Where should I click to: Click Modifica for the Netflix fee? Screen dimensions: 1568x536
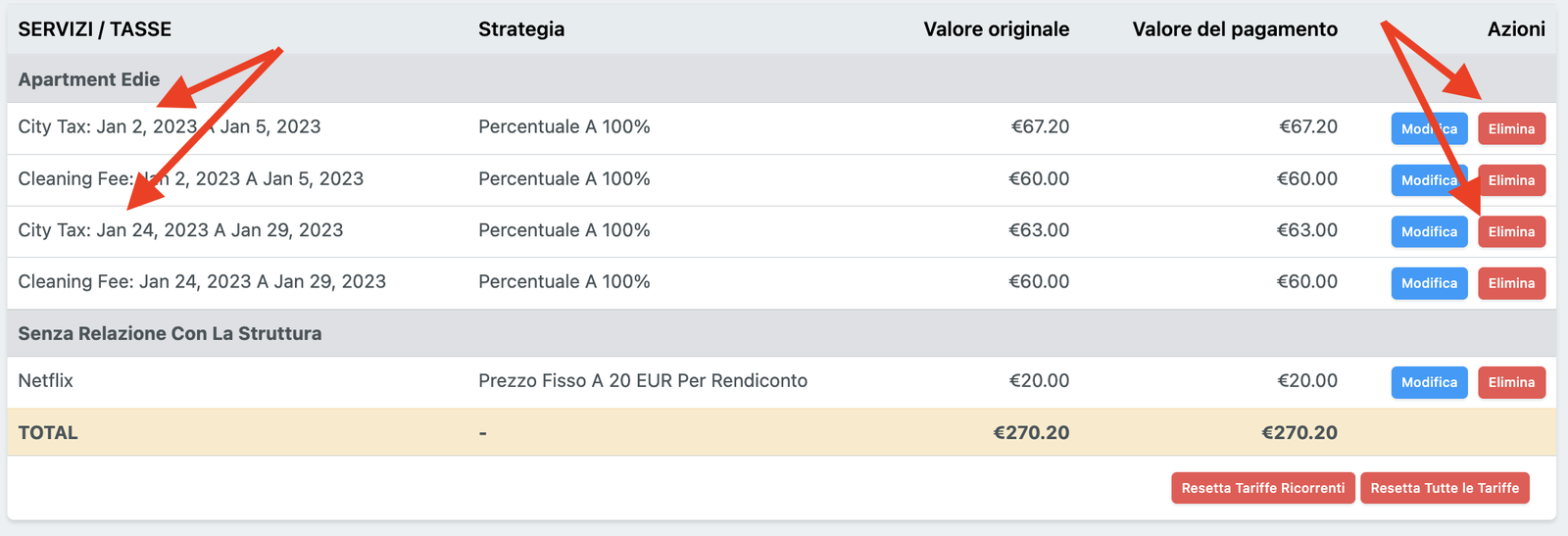1429,382
